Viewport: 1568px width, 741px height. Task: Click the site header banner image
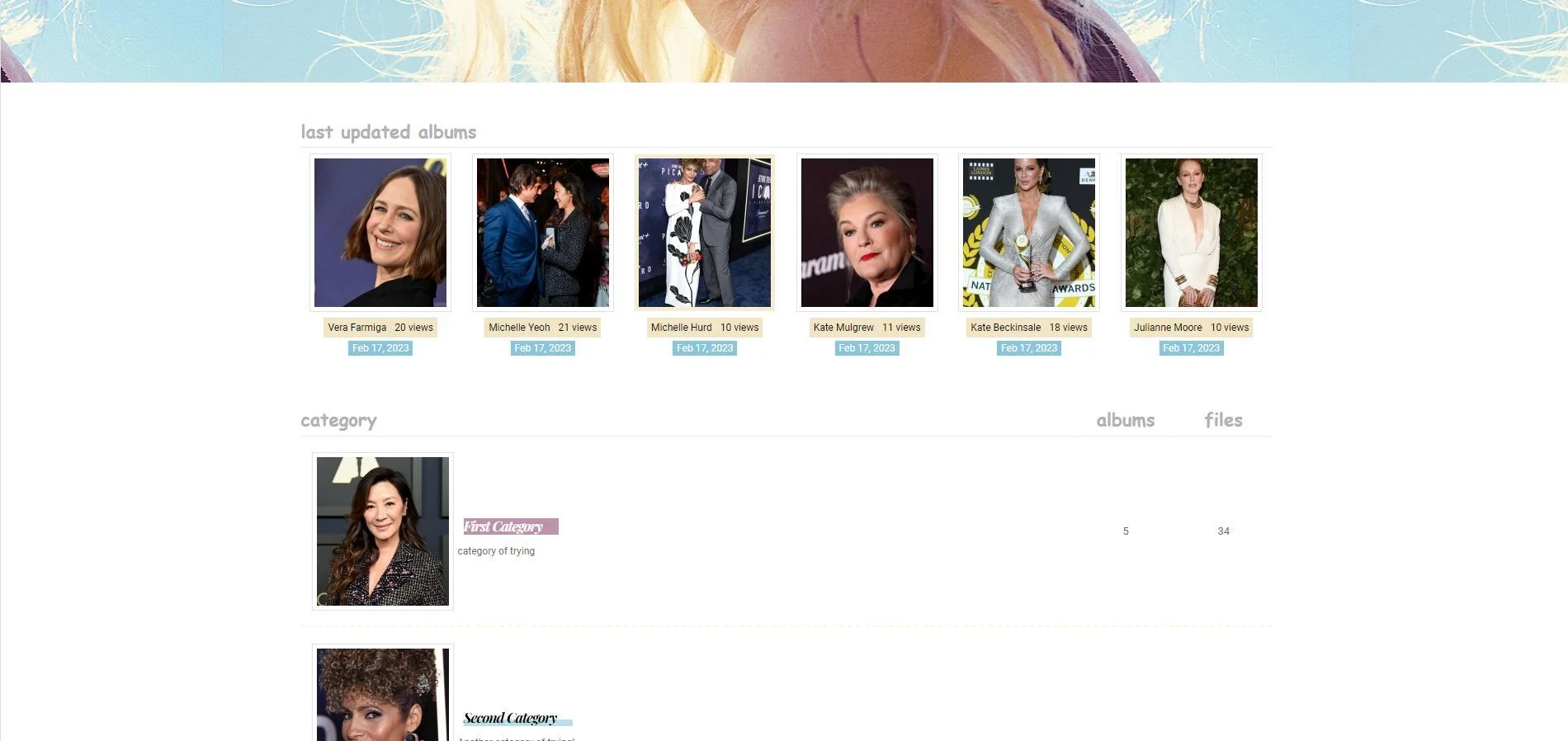pyautogui.click(x=784, y=41)
